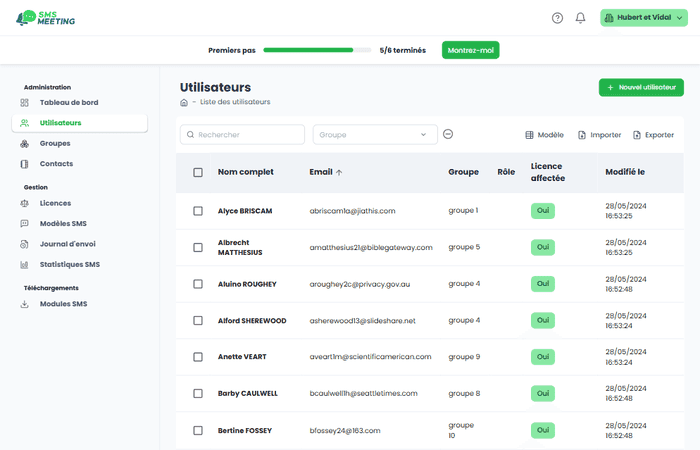Click Liste des utilisateurs breadcrumb

coord(235,102)
